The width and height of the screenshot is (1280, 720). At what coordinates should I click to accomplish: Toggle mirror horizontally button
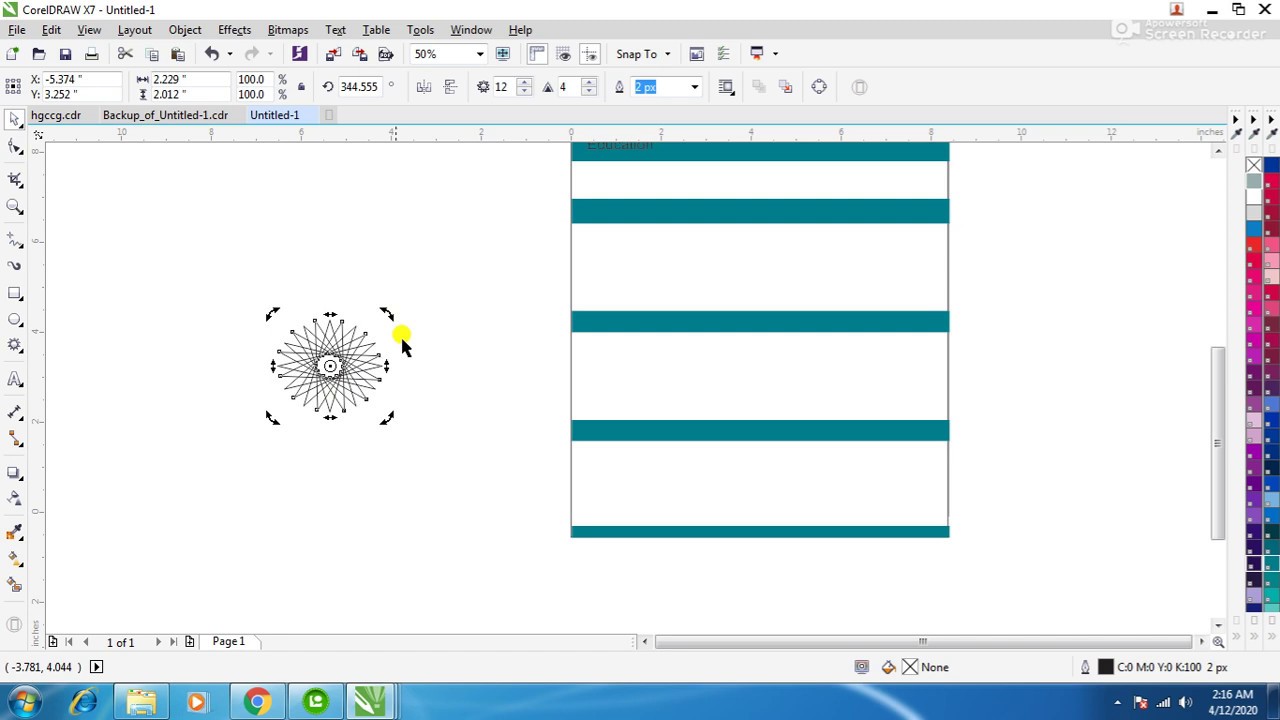(424, 87)
